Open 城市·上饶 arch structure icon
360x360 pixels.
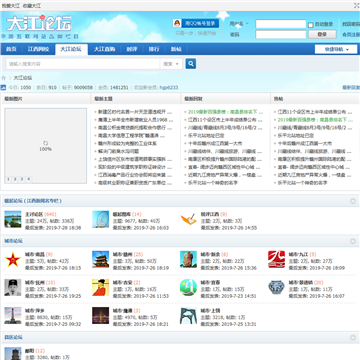pyautogui.click(x=188, y=315)
